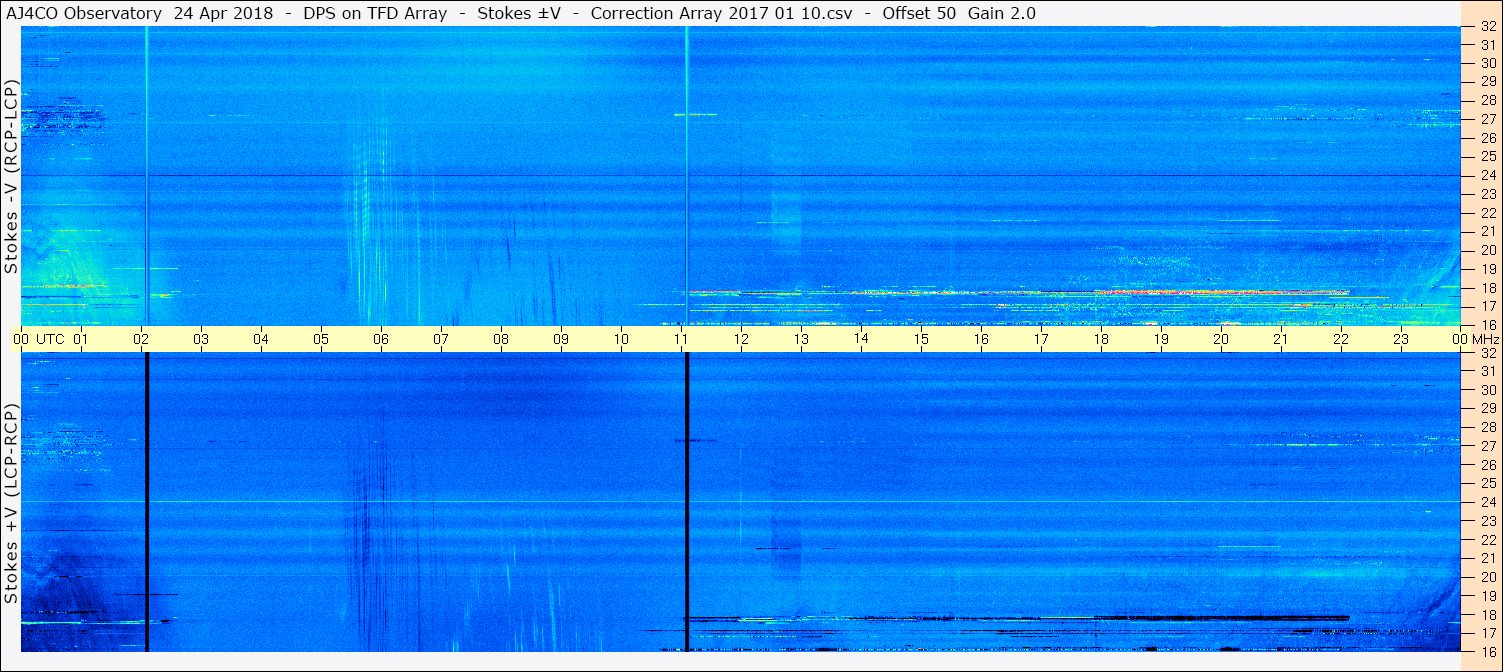Click the 'AJ4CO Observatory' title text
1503x672 pixels.
[x=84, y=13]
